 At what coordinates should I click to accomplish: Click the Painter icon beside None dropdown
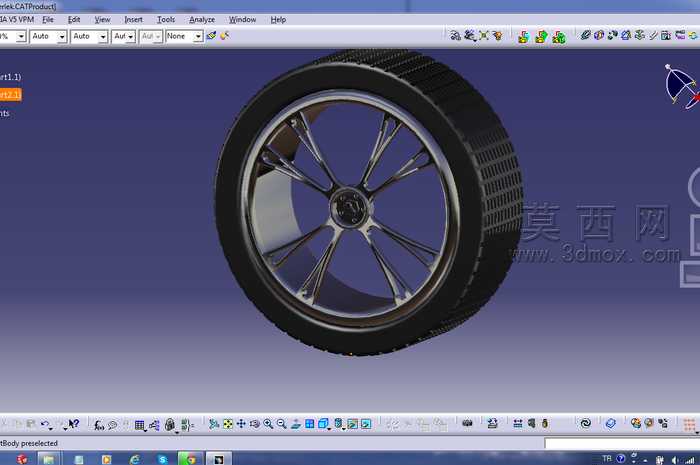[212, 36]
